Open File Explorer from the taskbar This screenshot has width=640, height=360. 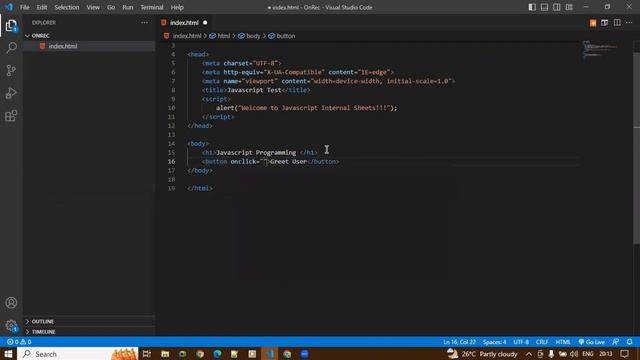[165, 354]
